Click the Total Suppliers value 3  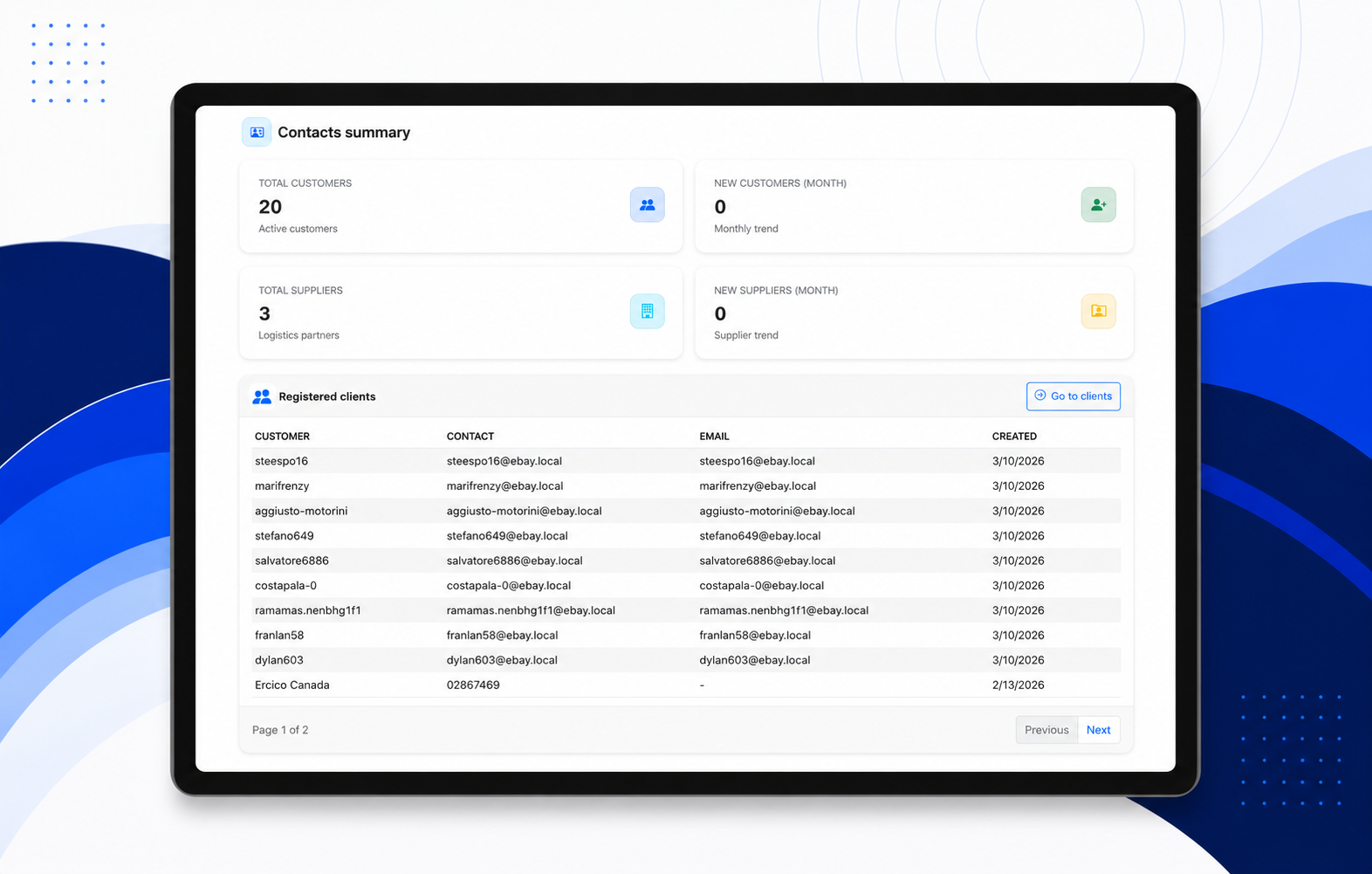point(264,313)
